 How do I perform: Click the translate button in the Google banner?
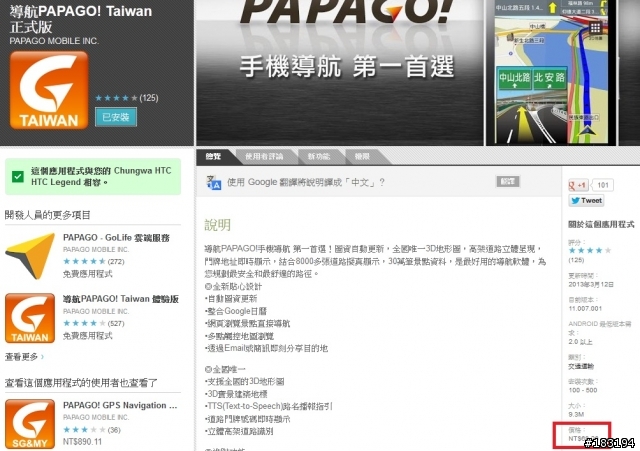click(507, 182)
